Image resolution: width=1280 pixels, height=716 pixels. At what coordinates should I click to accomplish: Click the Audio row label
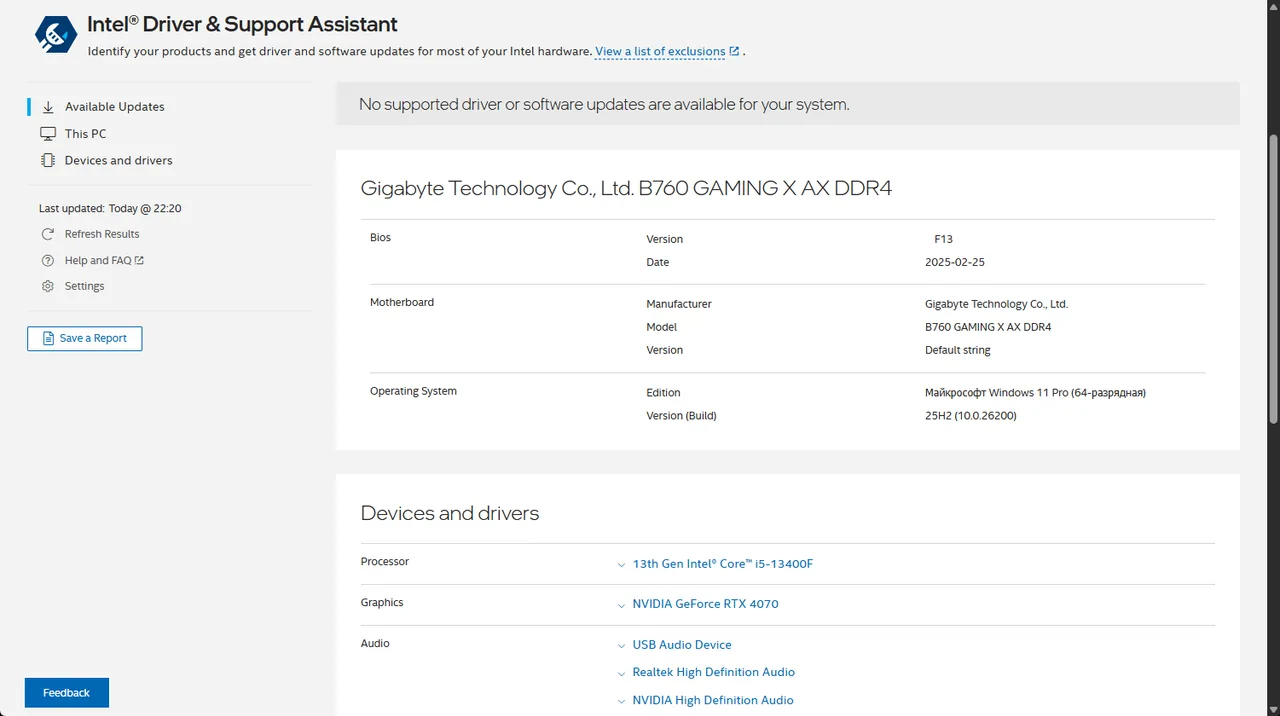[375, 644]
